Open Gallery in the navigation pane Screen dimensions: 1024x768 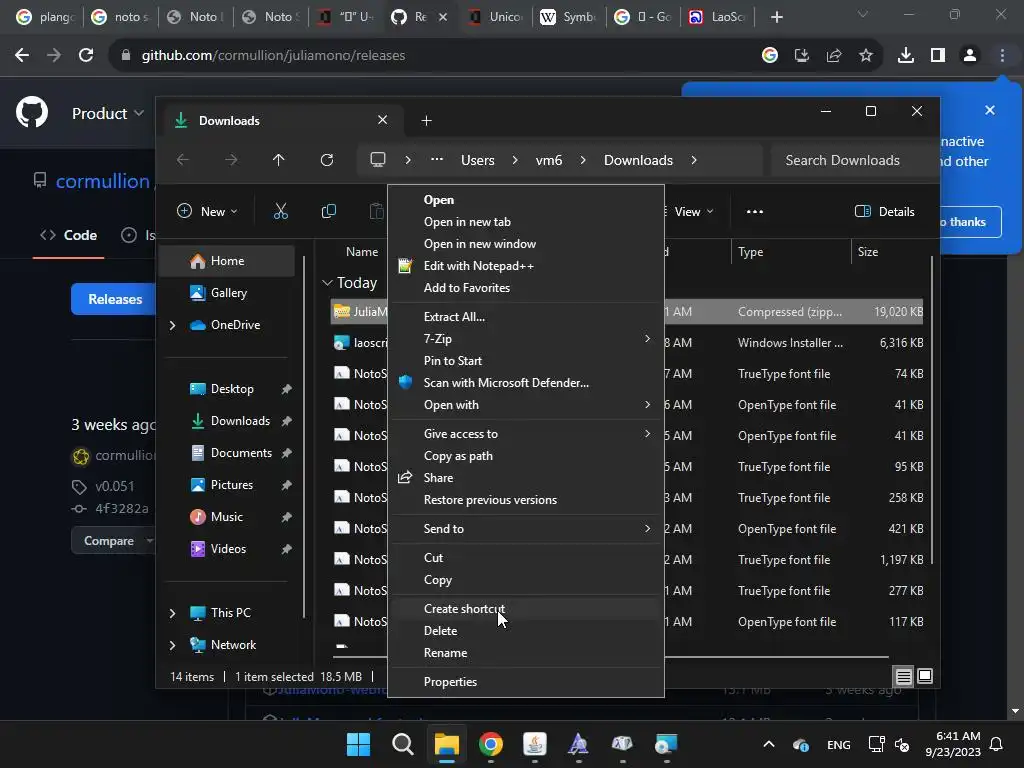(227, 293)
